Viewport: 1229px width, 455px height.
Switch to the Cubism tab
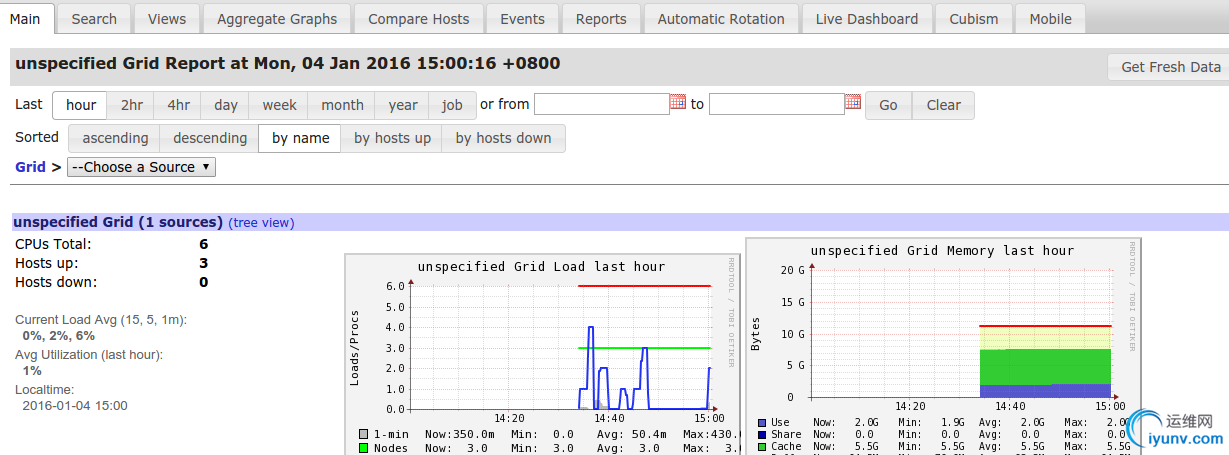coord(974,19)
